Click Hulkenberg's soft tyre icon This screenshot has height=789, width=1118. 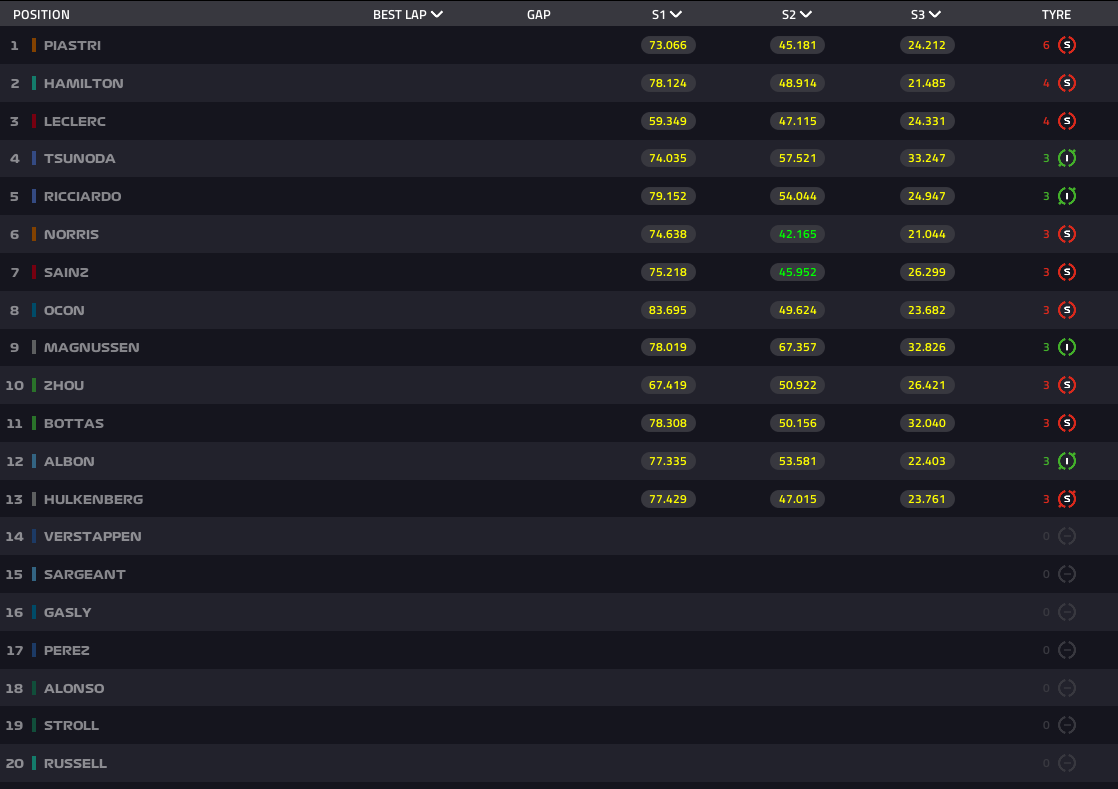[1067, 499]
